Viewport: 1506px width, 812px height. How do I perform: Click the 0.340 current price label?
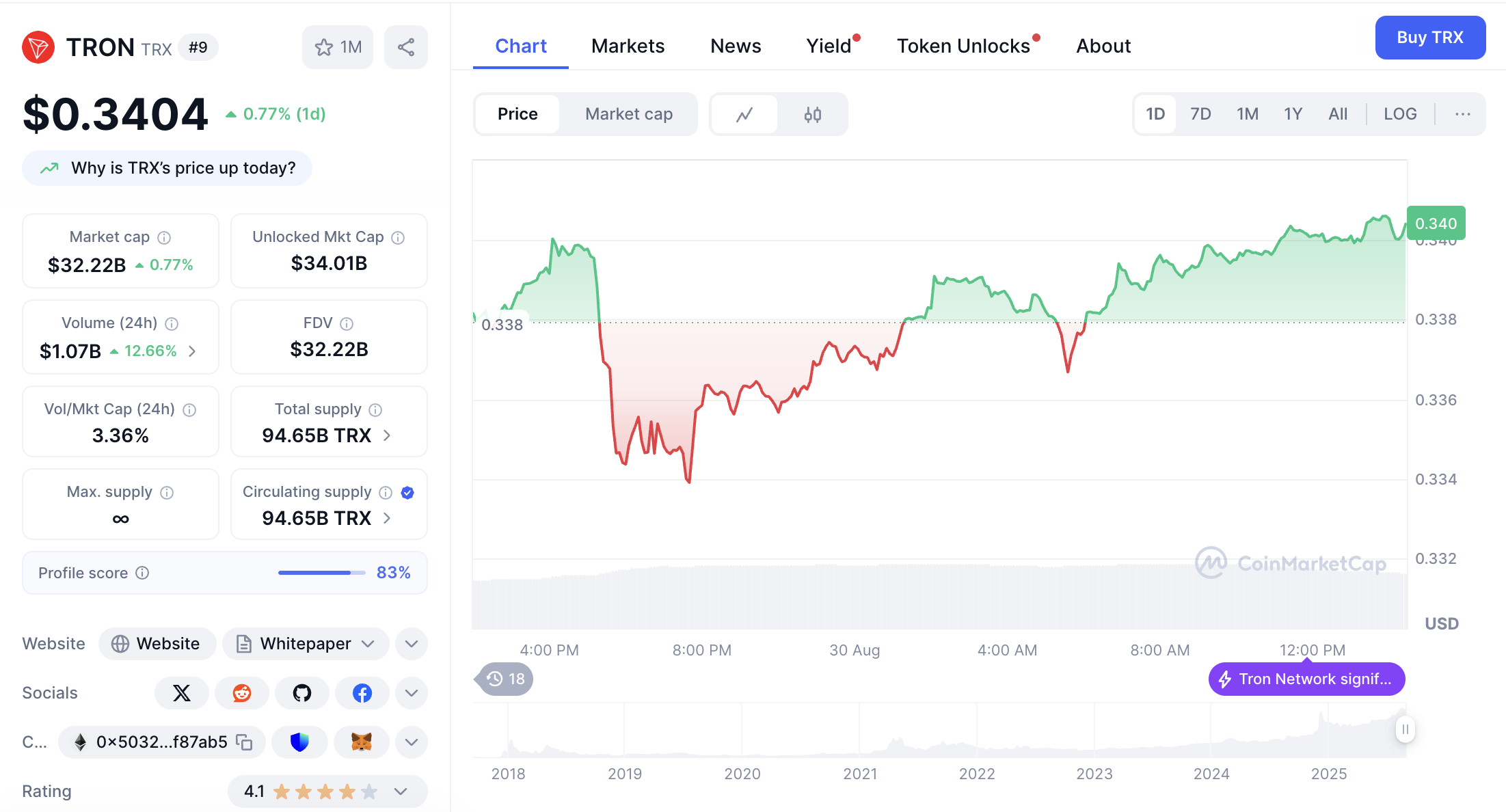click(x=1436, y=224)
